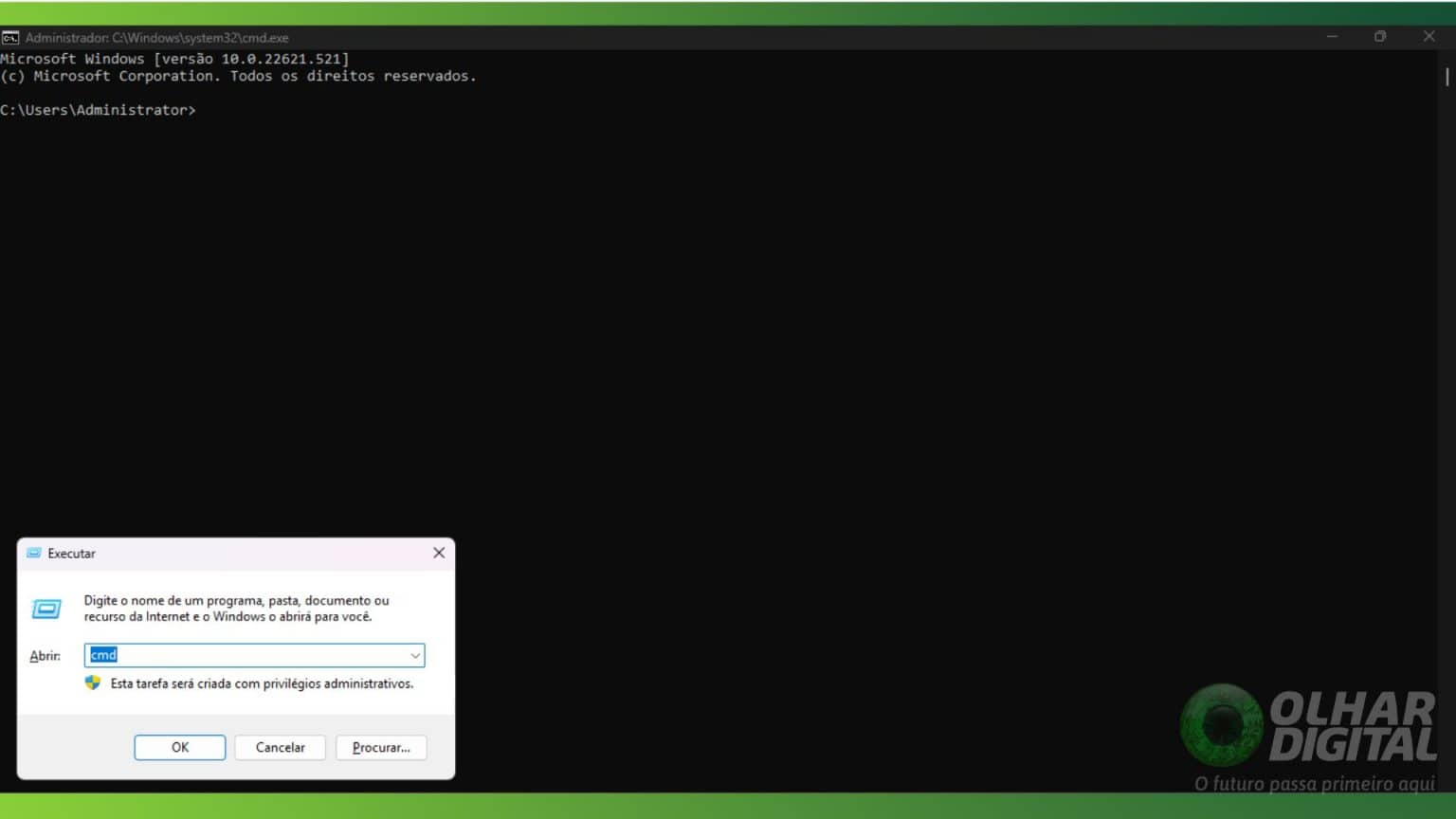The image size is (1456, 819).
Task: Click the Administrador cmd.exe title bar text
Action: tap(154, 37)
